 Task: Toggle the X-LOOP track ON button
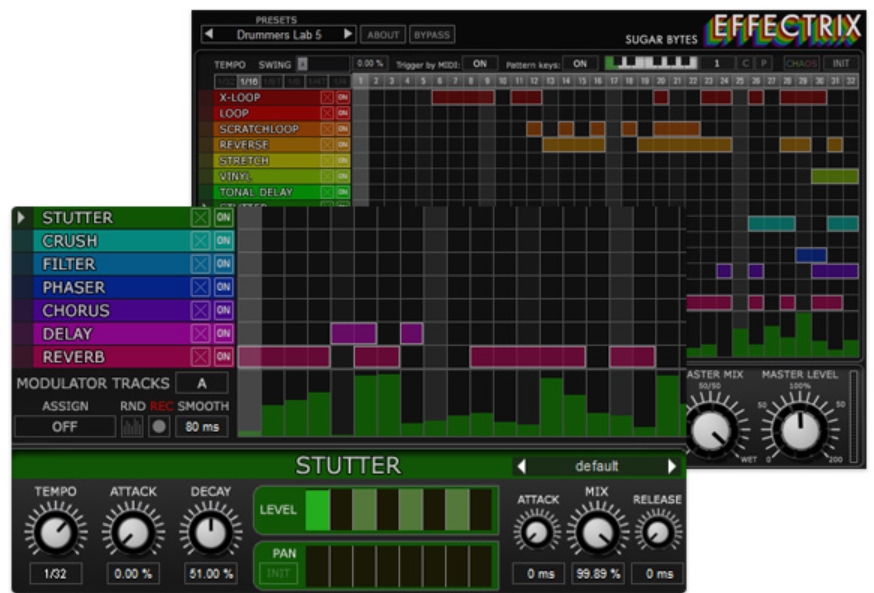[343, 98]
